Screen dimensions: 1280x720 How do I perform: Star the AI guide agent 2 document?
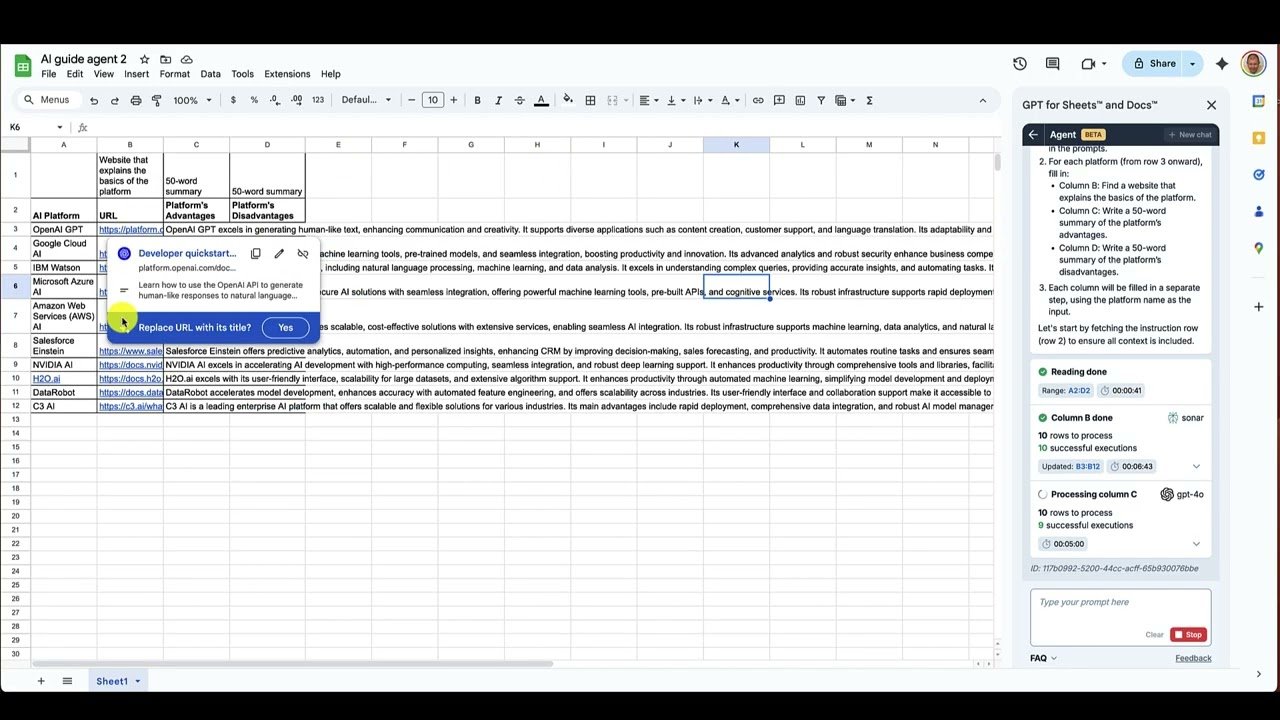point(144,60)
